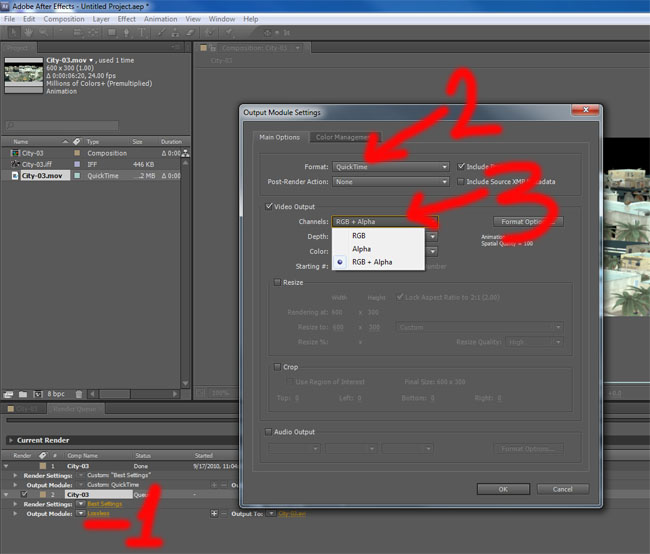Image resolution: width=650 pixels, height=554 pixels.
Task: Open the Render Settings dropdown arrow next to Best Settings
Action: tap(81, 504)
